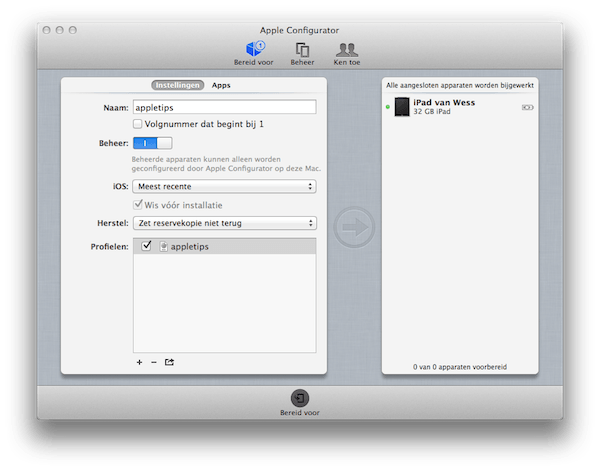Click '32 GB iPad' device description

[432, 111]
